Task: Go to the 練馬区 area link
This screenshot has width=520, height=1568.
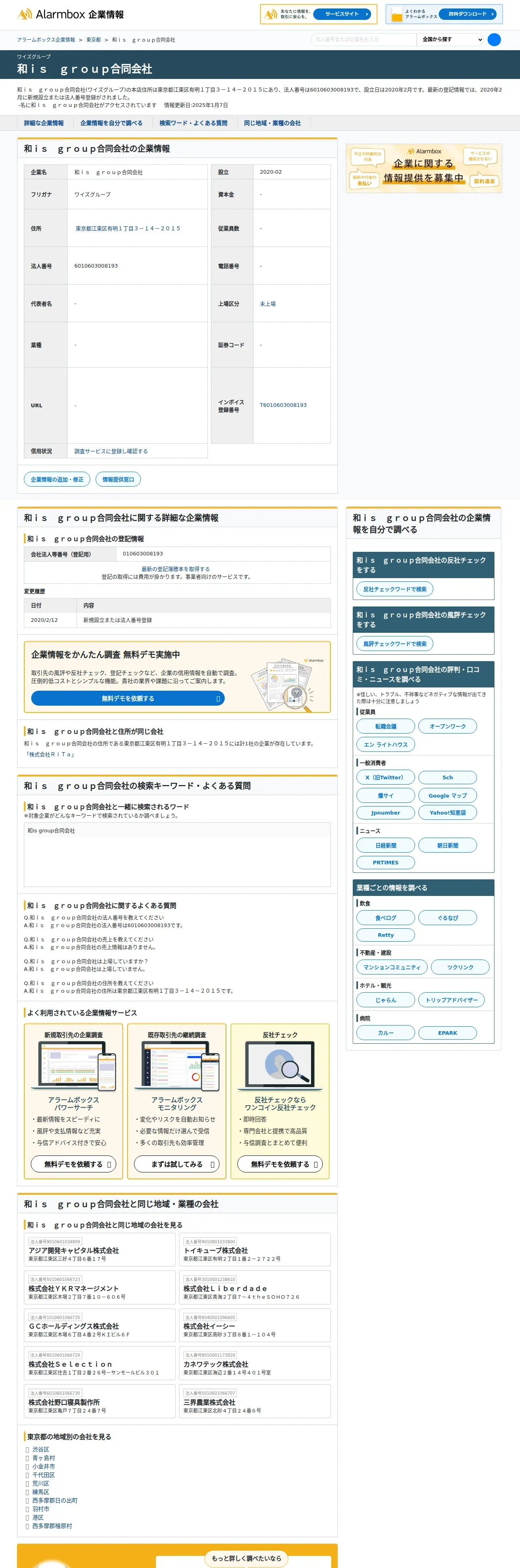Action: pyautogui.click(x=41, y=1493)
